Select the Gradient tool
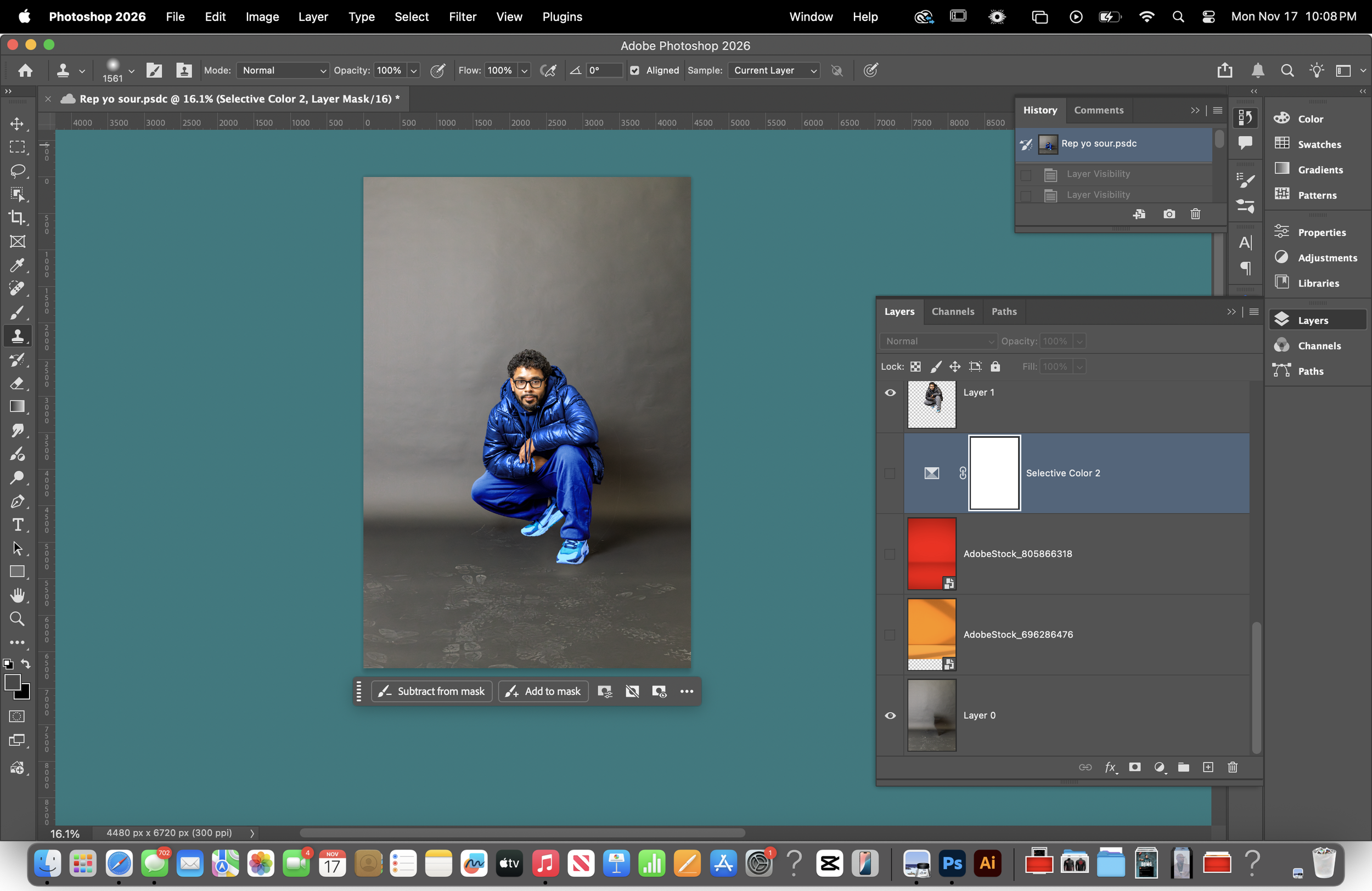This screenshot has width=1372, height=891. click(18, 407)
